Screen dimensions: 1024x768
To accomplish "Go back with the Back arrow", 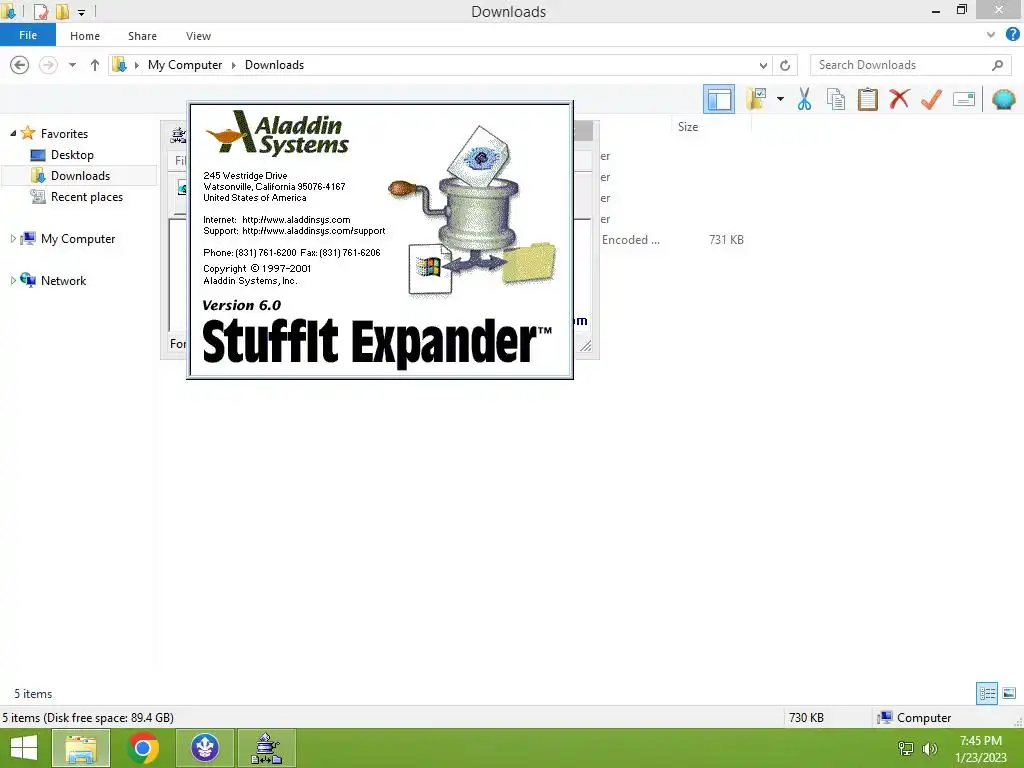I will (x=20, y=65).
